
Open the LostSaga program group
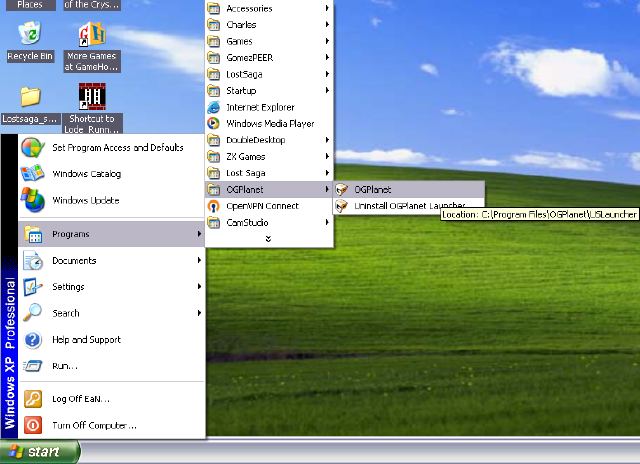[x=269, y=74]
